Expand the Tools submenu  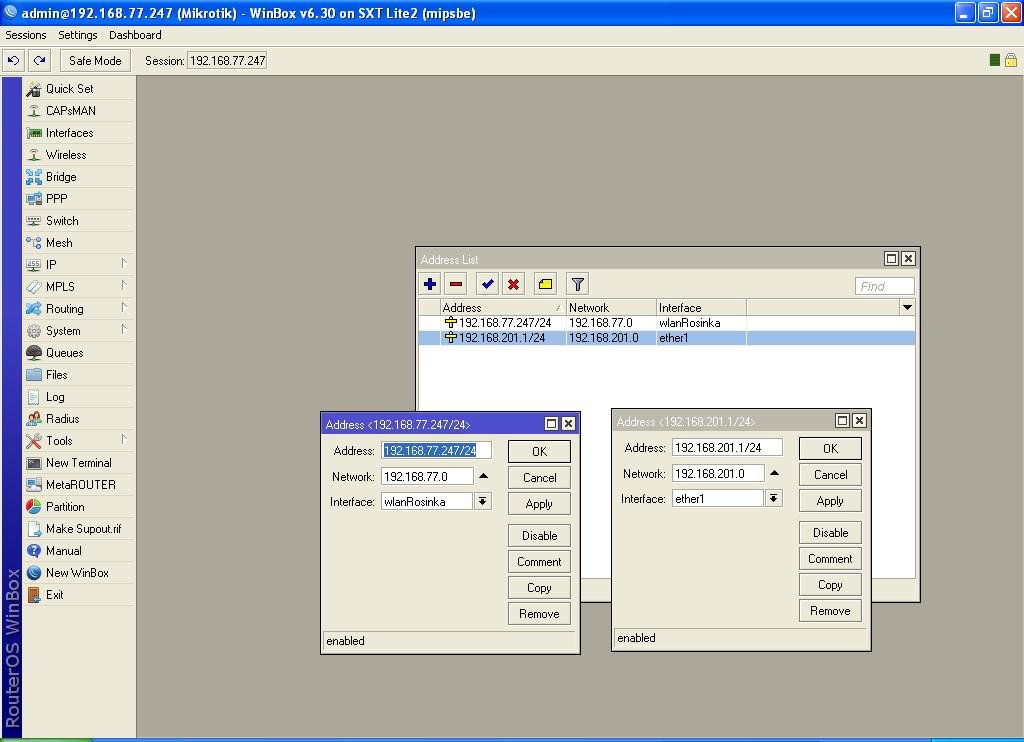123,439
